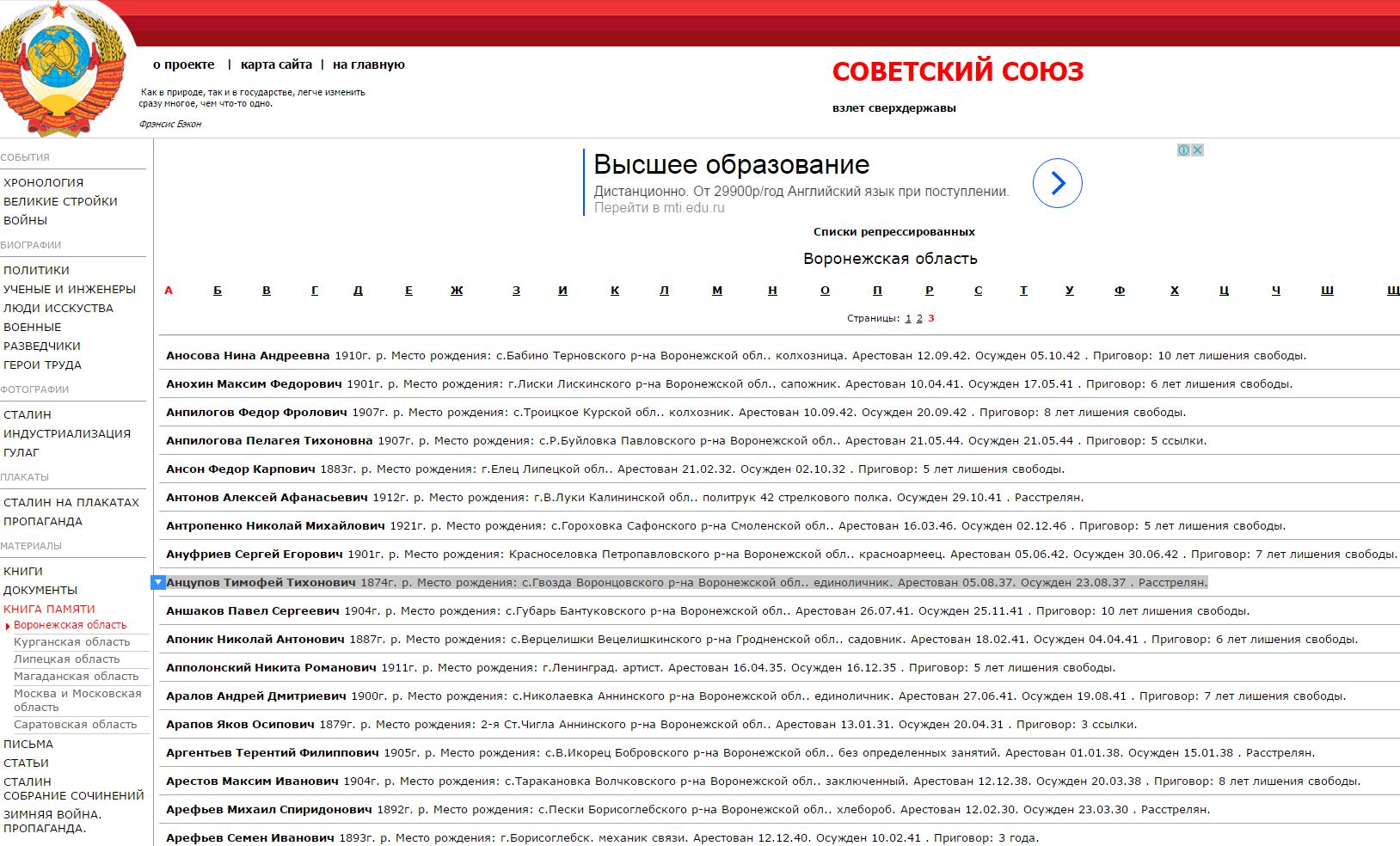Jump to letter Ж in the alphabet index
Image resolution: width=1400 pixels, height=846 pixels.
457,291
